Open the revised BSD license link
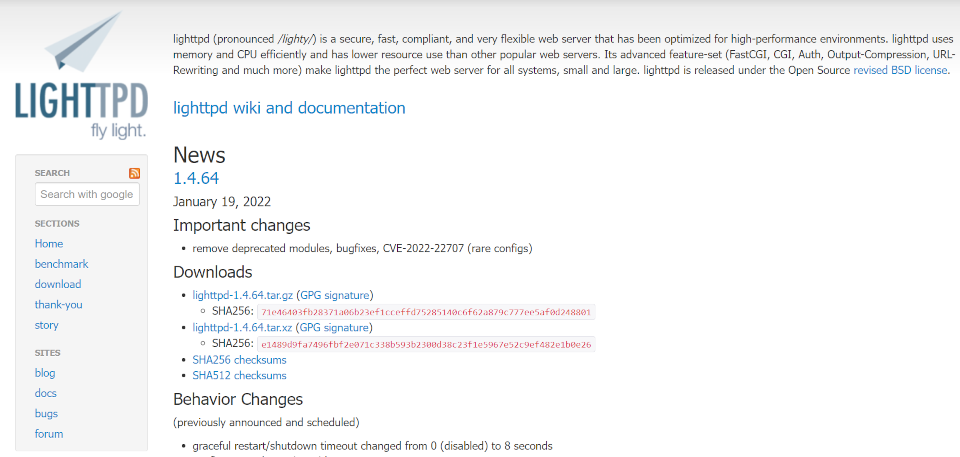The image size is (960, 457). (900, 71)
